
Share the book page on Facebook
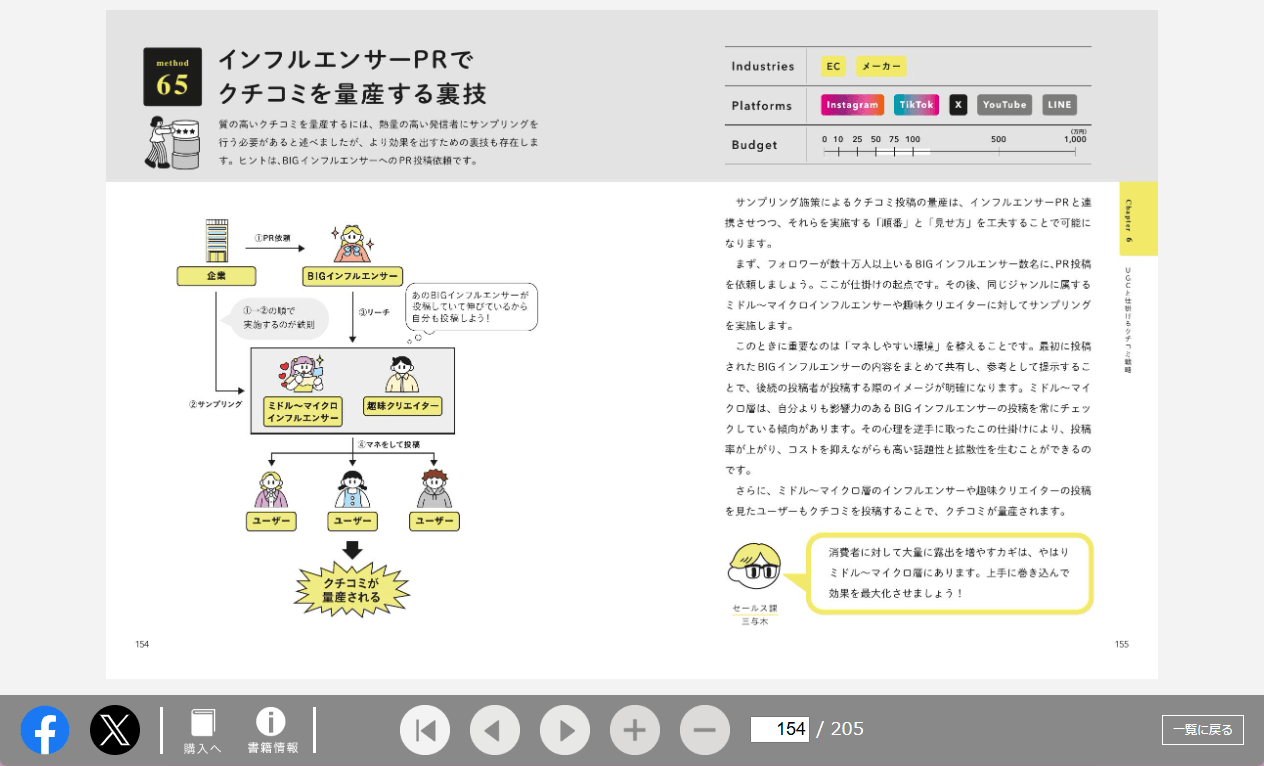pos(45,730)
